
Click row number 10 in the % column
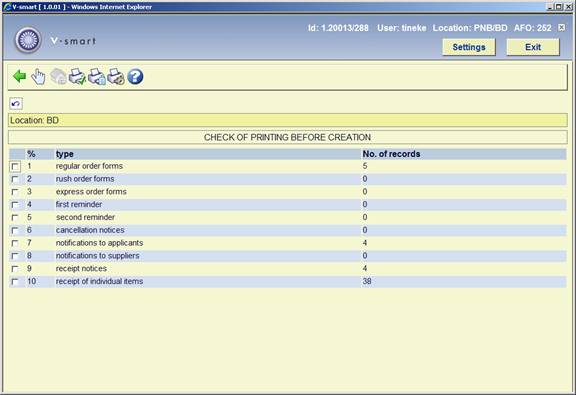(32, 281)
